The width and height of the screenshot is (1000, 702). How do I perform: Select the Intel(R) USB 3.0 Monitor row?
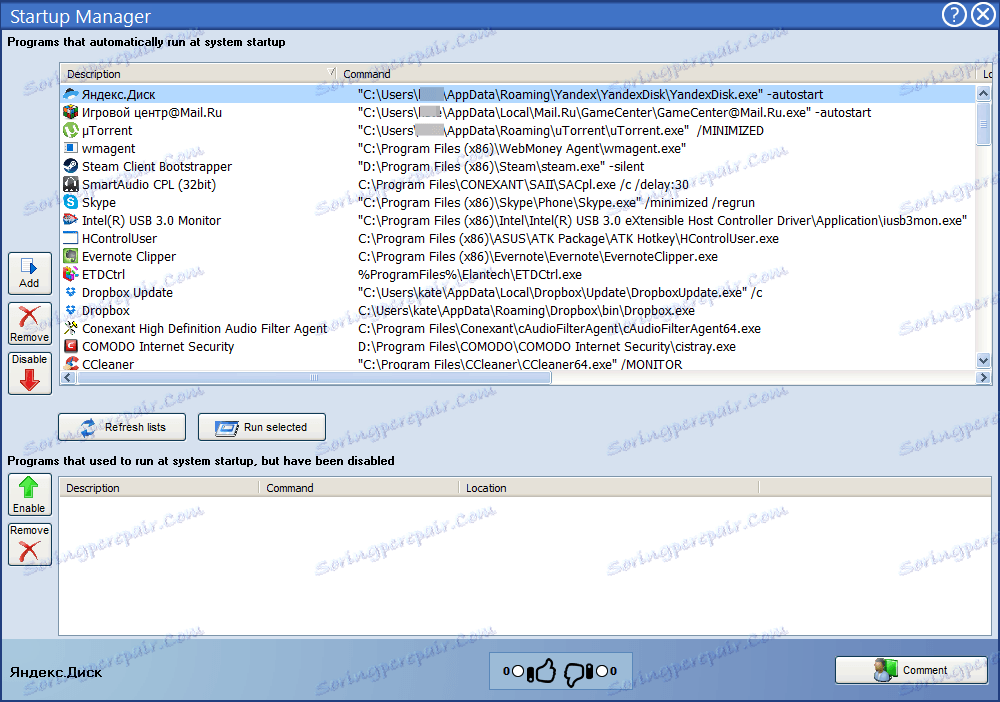click(x=518, y=220)
